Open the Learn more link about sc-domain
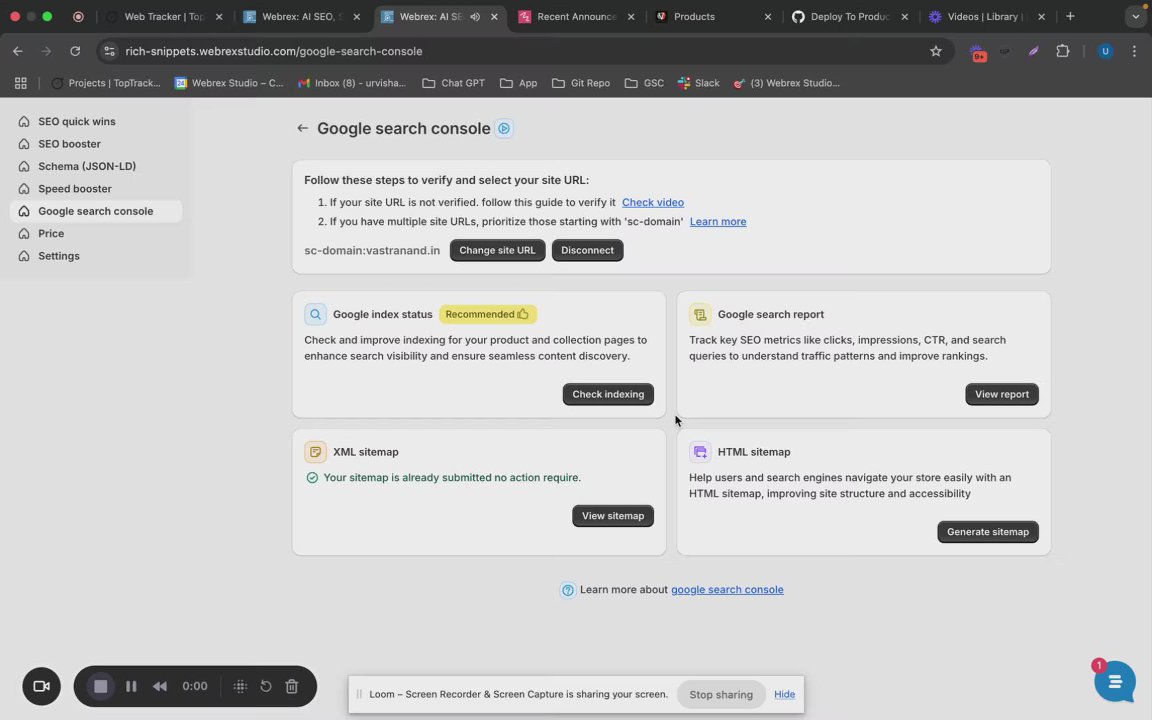Image resolution: width=1152 pixels, height=720 pixels. [718, 222]
